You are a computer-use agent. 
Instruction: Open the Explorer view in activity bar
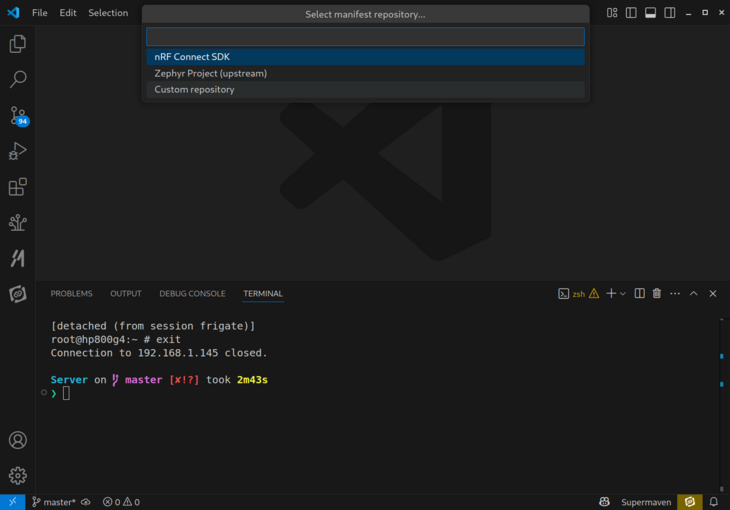tap(18, 44)
